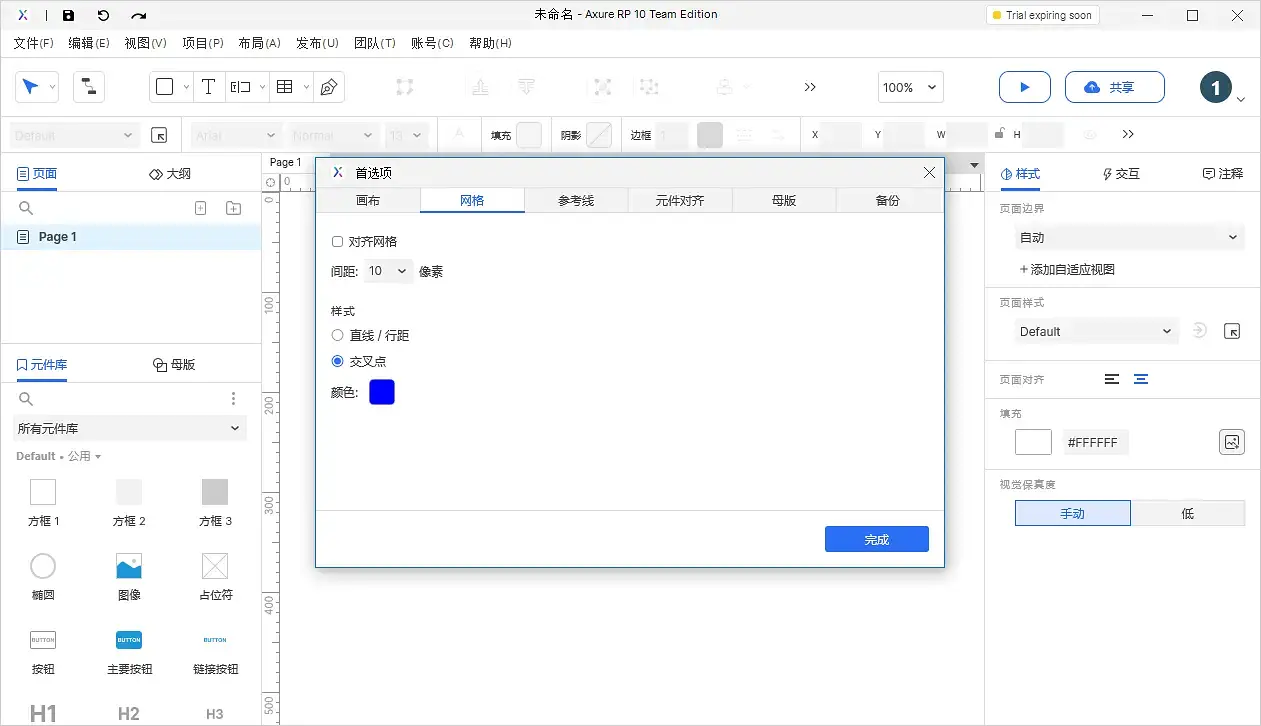Open the grid 间距 spacing dropdown
The image size is (1261, 726).
coord(387,270)
